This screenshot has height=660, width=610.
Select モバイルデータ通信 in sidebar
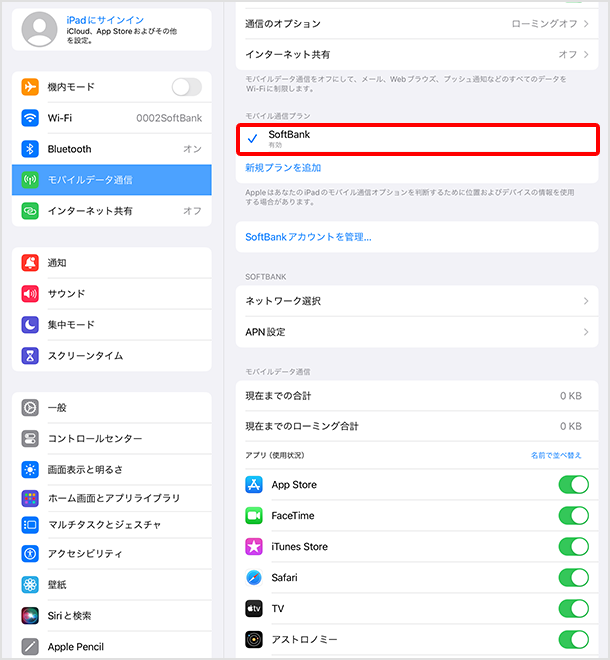(x=112, y=180)
